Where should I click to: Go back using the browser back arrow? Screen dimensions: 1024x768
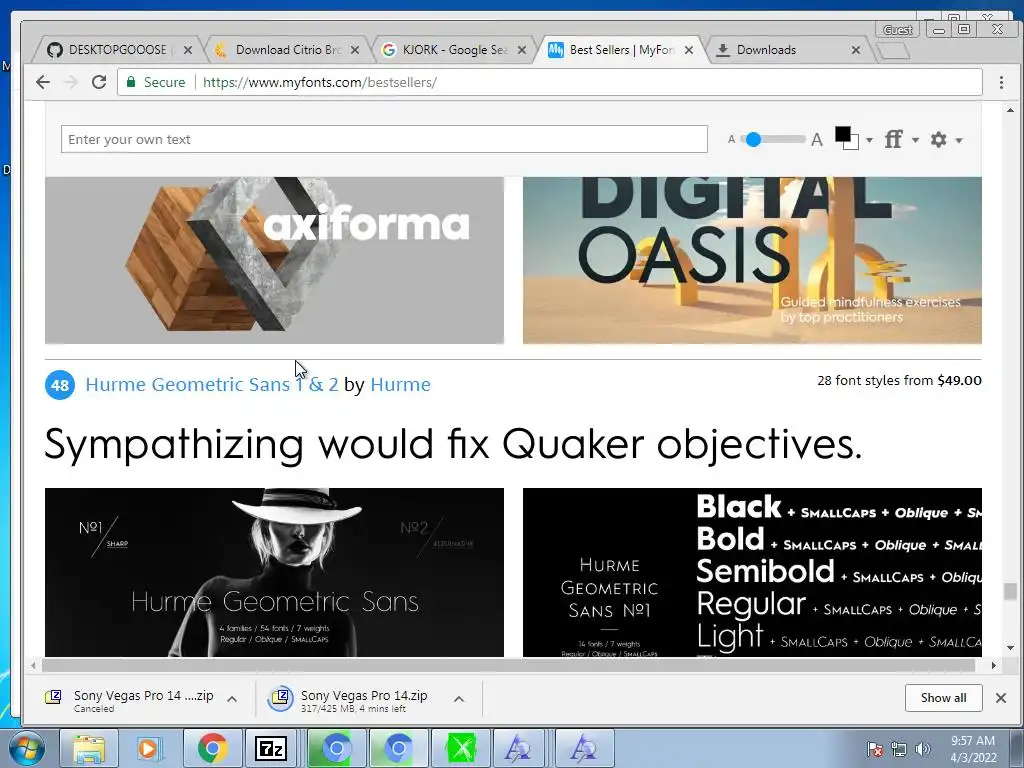pyautogui.click(x=43, y=82)
